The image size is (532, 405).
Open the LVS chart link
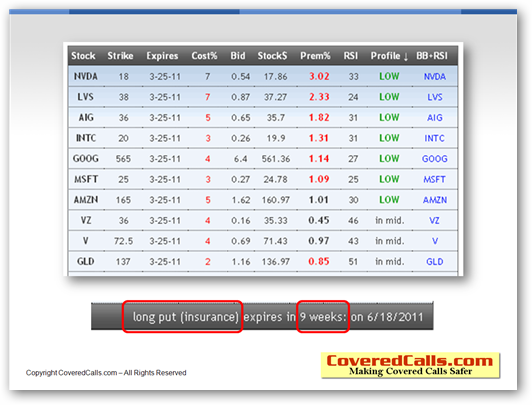(435, 97)
